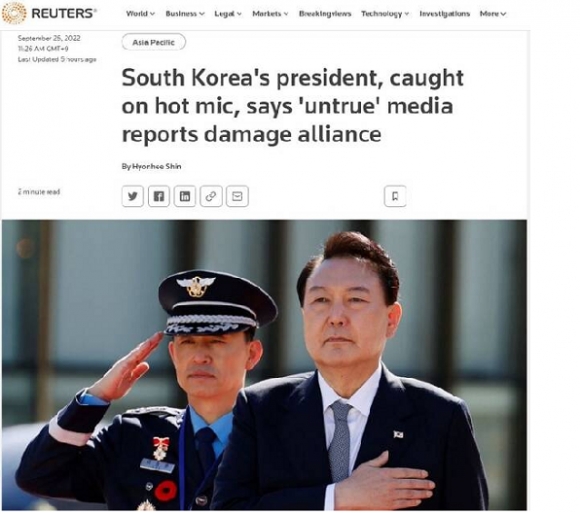This screenshot has width=580, height=514.
Task: Bookmark the article for later
Action: (x=395, y=196)
